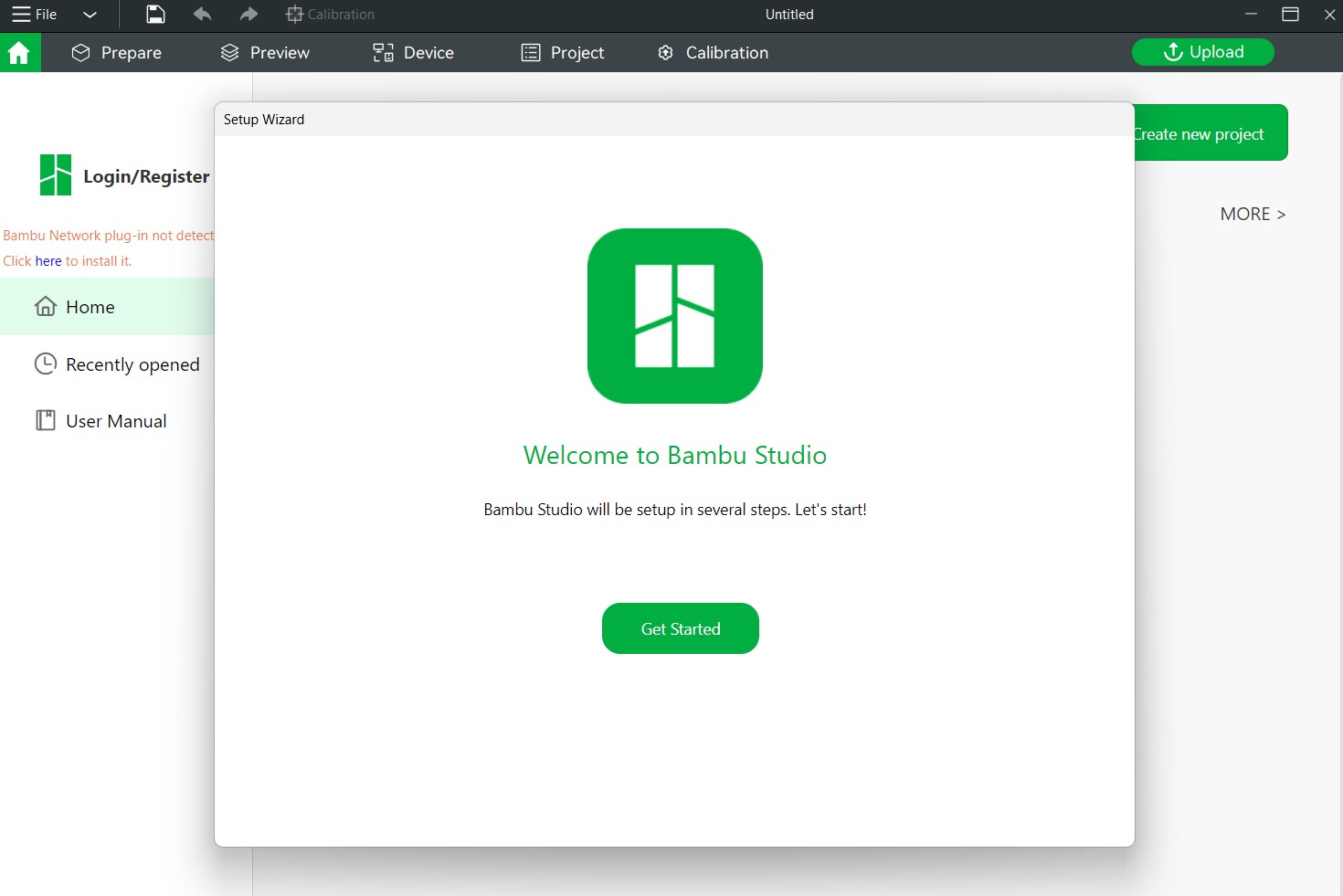This screenshot has width=1343, height=896.
Task: Expand the dropdown arrow next to File
Action: pos(90,15)
